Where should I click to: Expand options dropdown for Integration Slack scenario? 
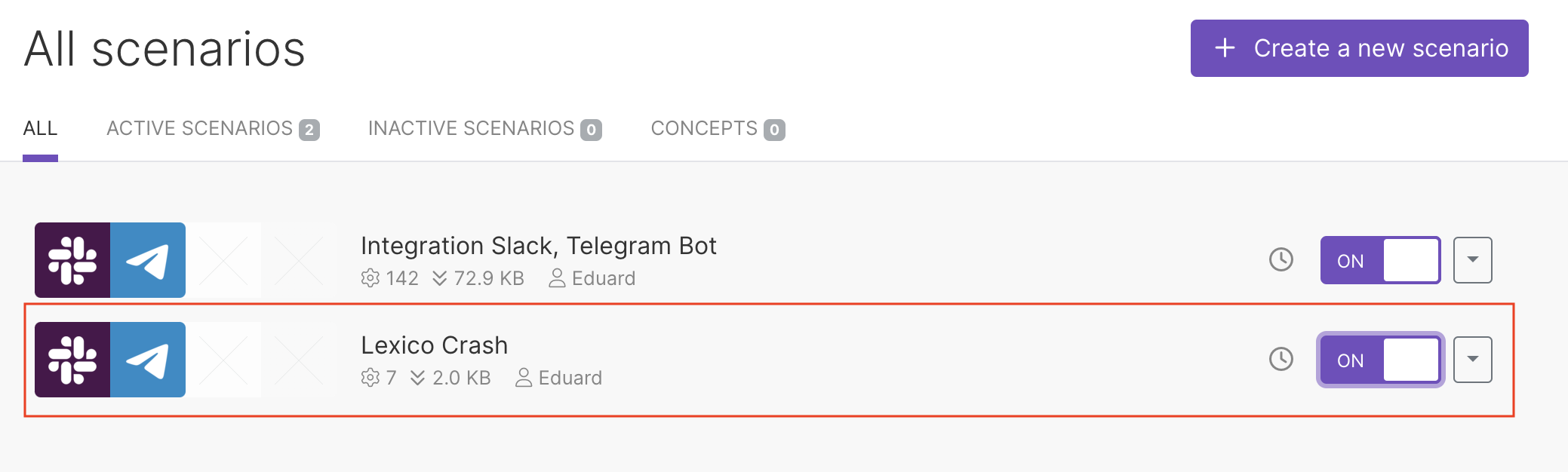[1472, 260]
